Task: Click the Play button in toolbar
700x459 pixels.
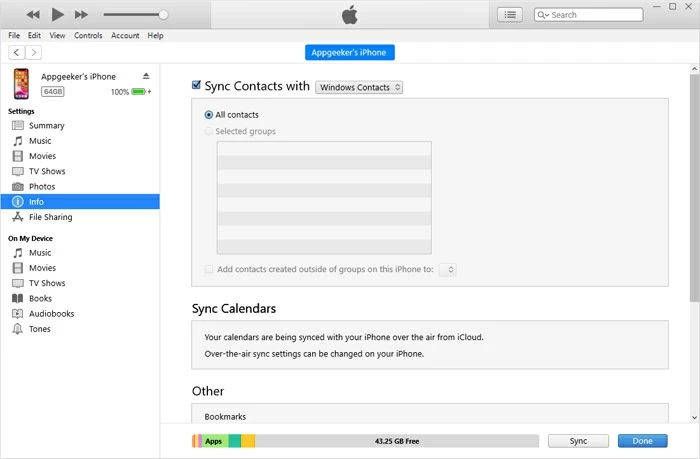Action: pyautogui.click(x=57, y=14)
